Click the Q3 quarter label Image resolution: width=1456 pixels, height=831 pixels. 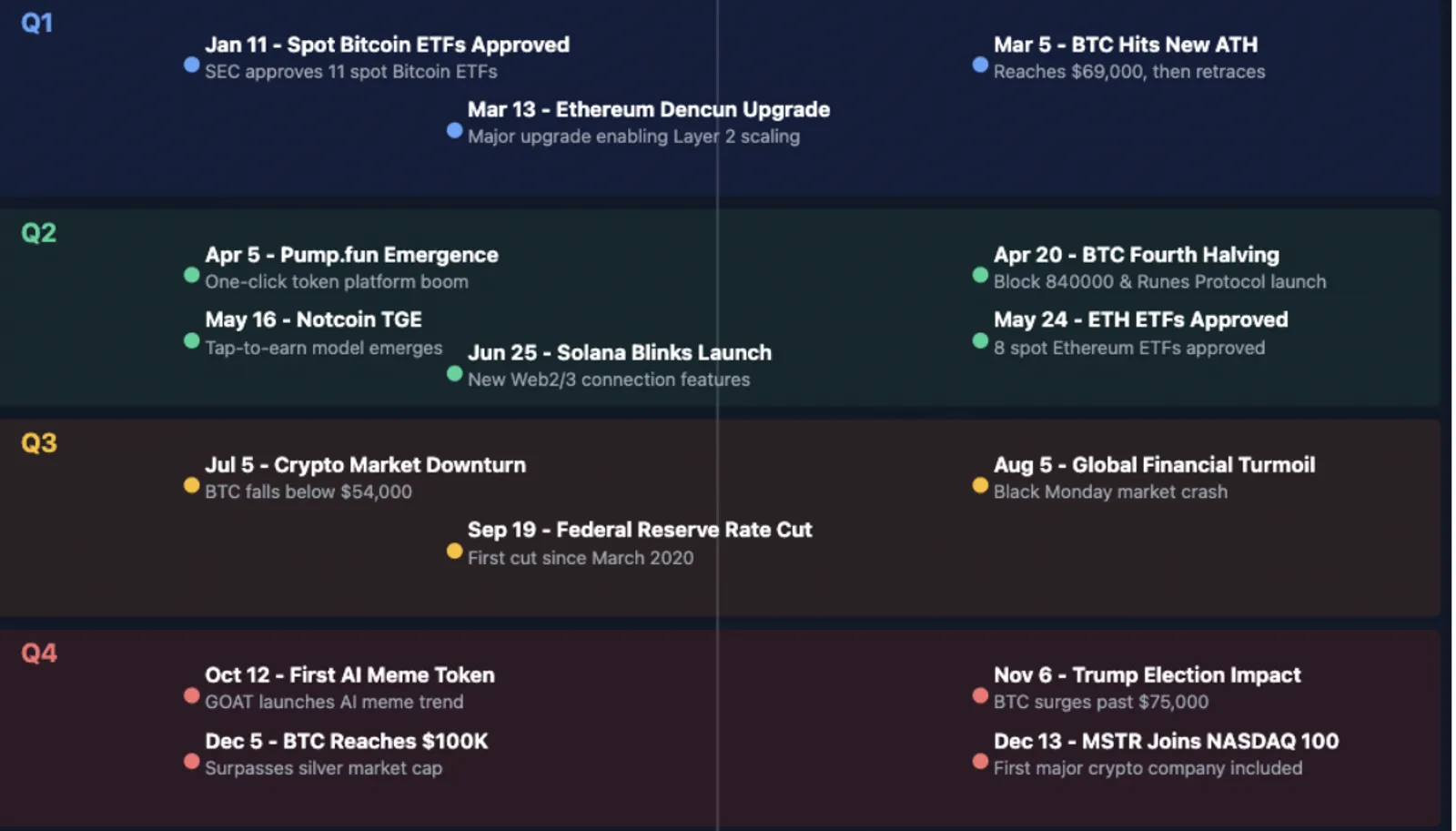coord(39,443)
